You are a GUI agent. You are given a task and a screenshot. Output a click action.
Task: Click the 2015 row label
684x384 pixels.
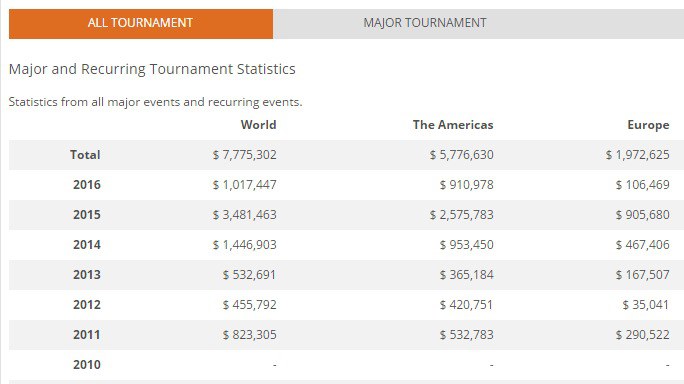(x=87, y=215)
